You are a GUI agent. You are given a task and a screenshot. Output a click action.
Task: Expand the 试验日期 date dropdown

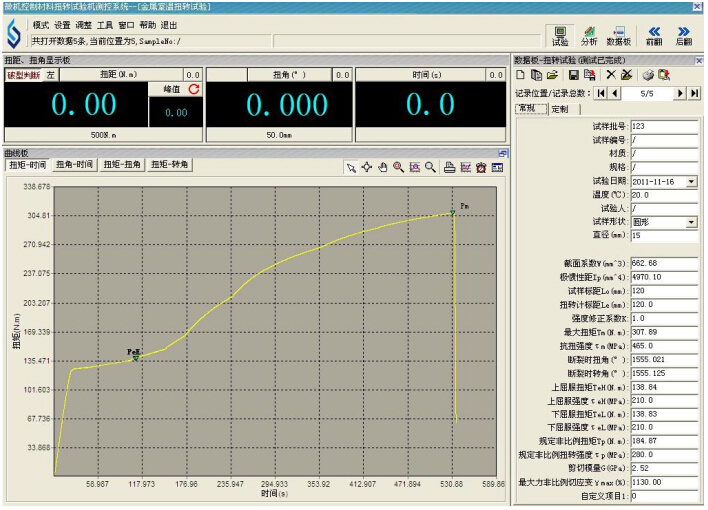coord(691,181)
